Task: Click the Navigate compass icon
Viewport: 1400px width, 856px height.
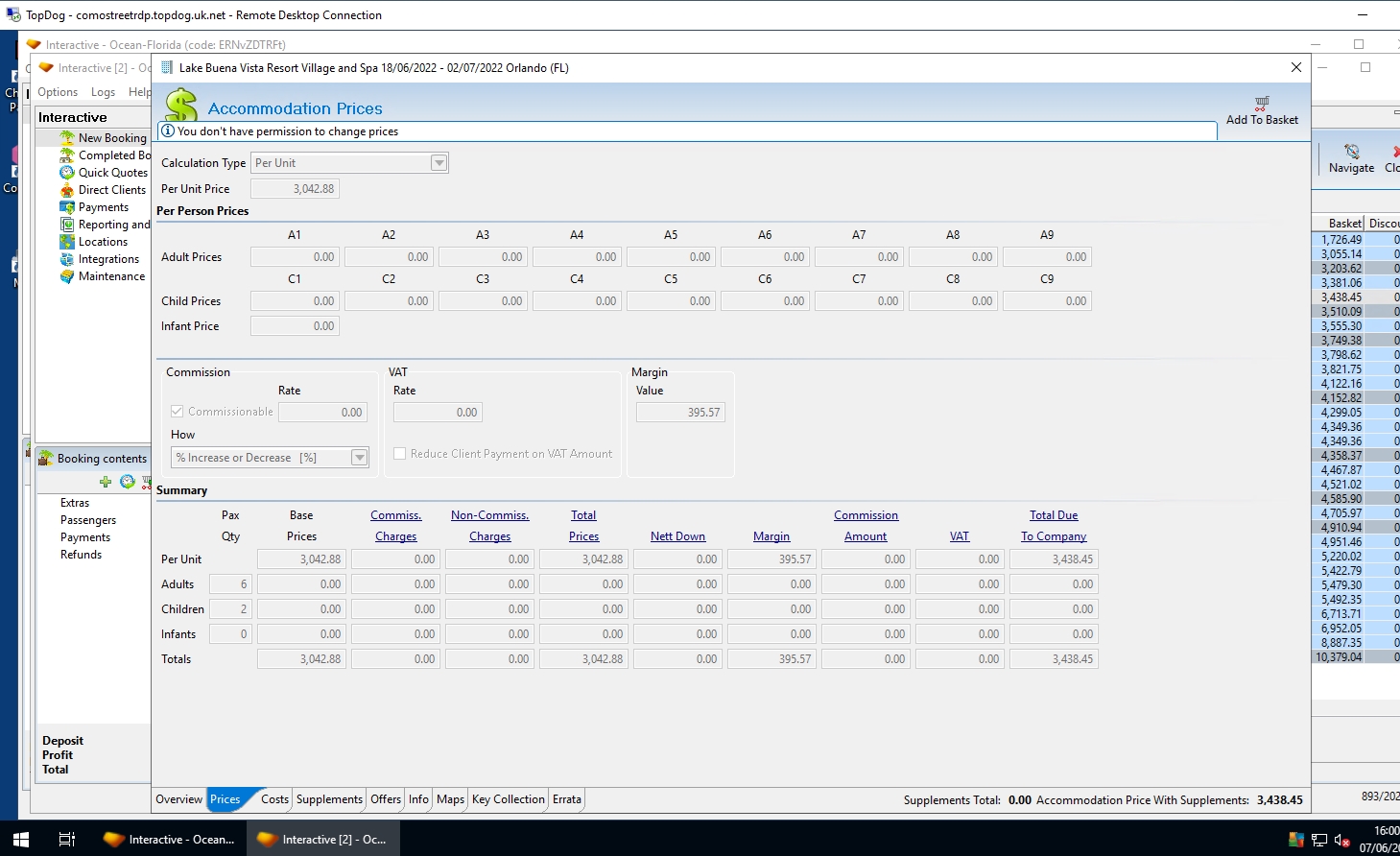Action: click(1351, 152)
